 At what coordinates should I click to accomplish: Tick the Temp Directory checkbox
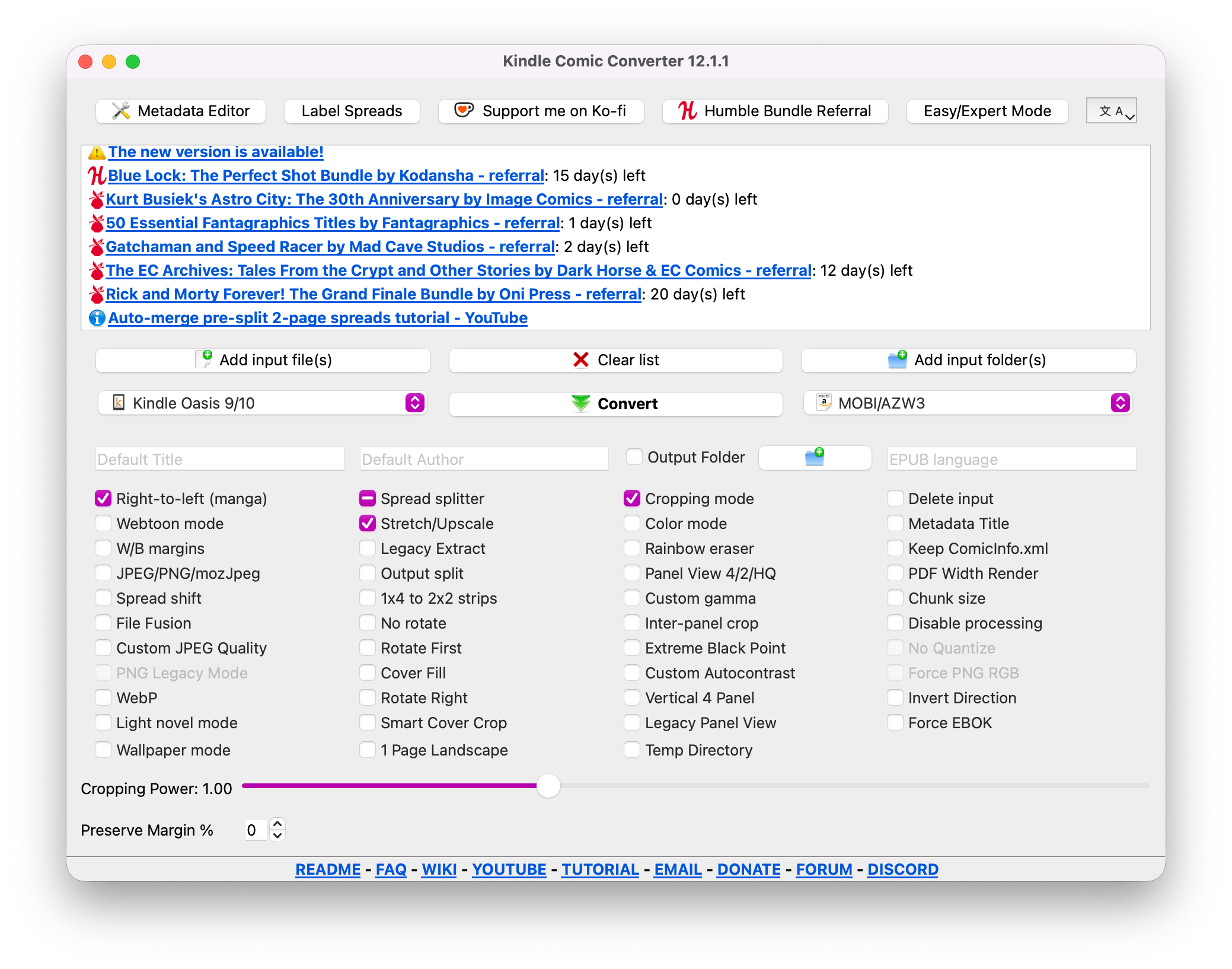[x=632, y=750]
